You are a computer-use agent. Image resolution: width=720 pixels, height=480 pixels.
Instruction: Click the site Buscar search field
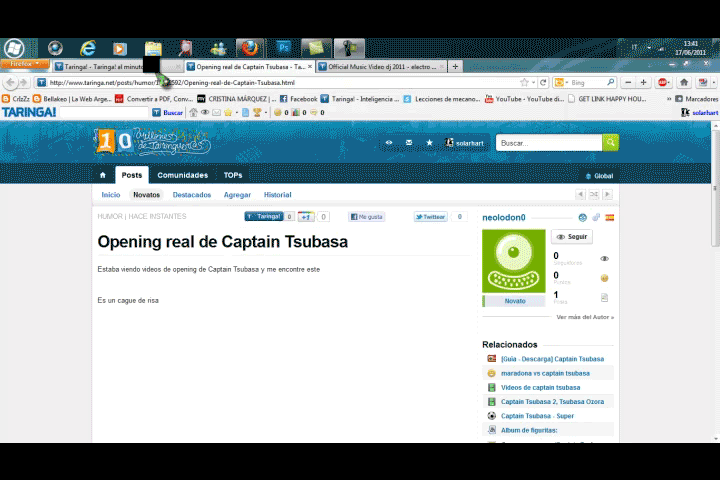(549, 143)
